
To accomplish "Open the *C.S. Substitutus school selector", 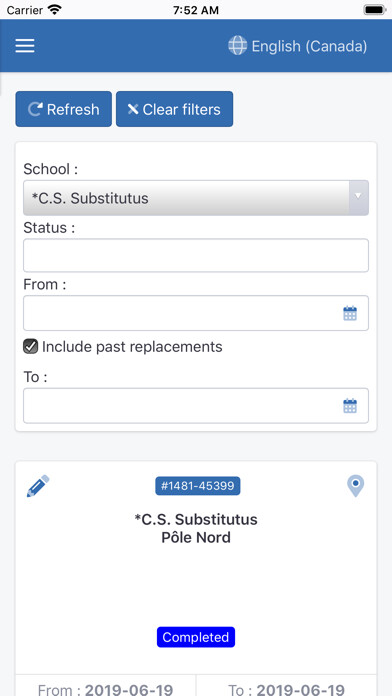I will coord(196,198).
